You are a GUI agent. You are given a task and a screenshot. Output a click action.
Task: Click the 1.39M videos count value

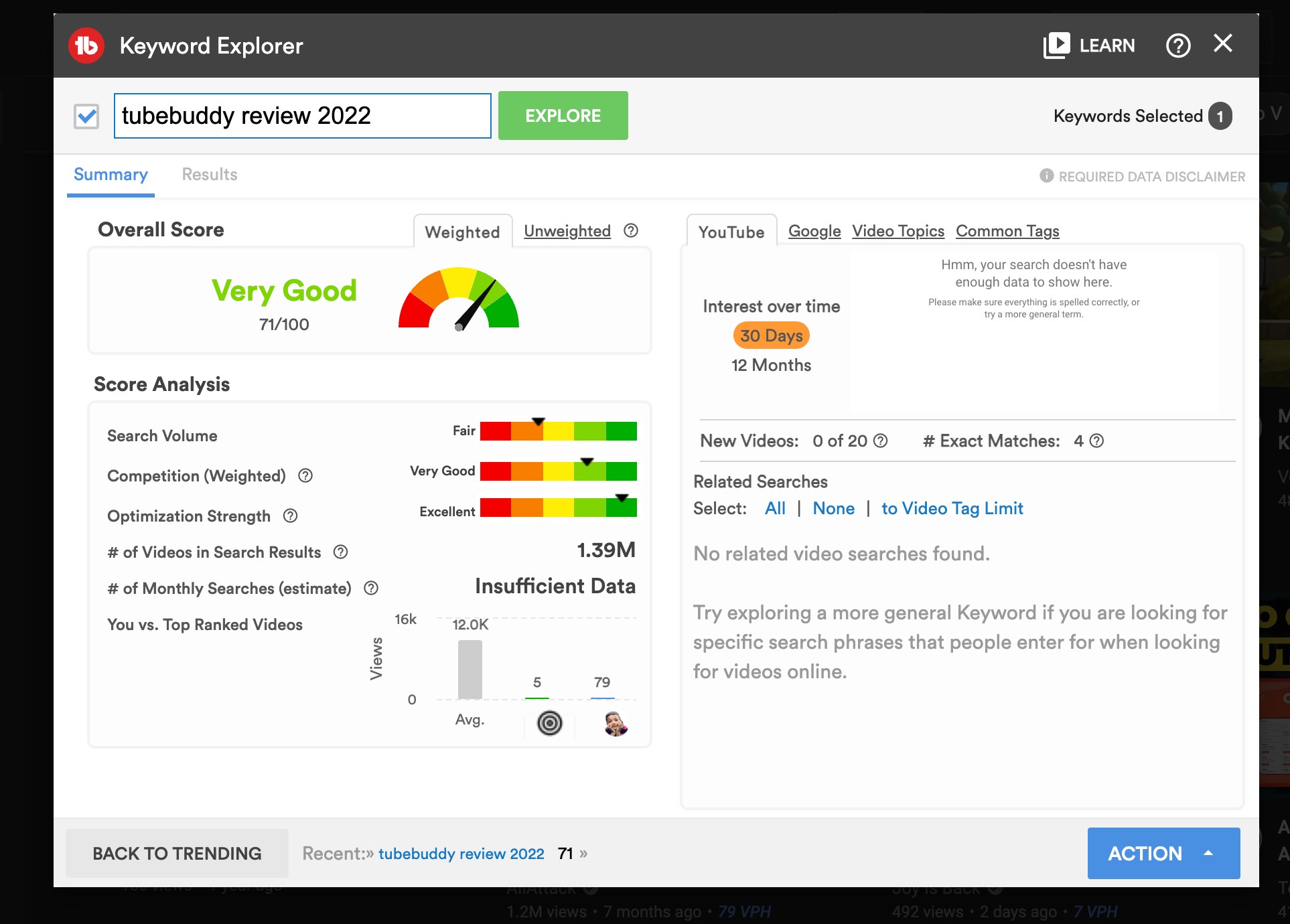pos(605,550)
